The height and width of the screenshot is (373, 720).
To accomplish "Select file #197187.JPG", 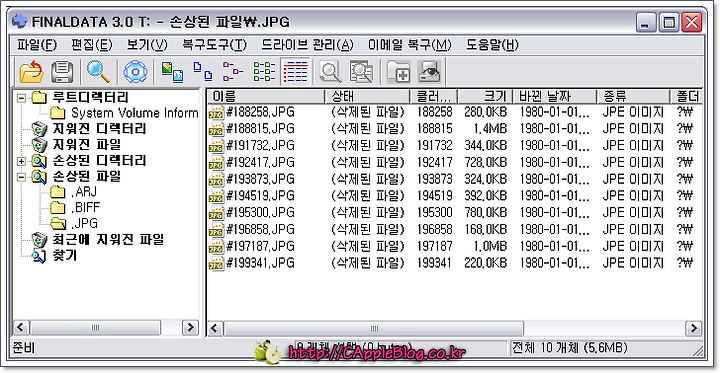I will point(260,246).
